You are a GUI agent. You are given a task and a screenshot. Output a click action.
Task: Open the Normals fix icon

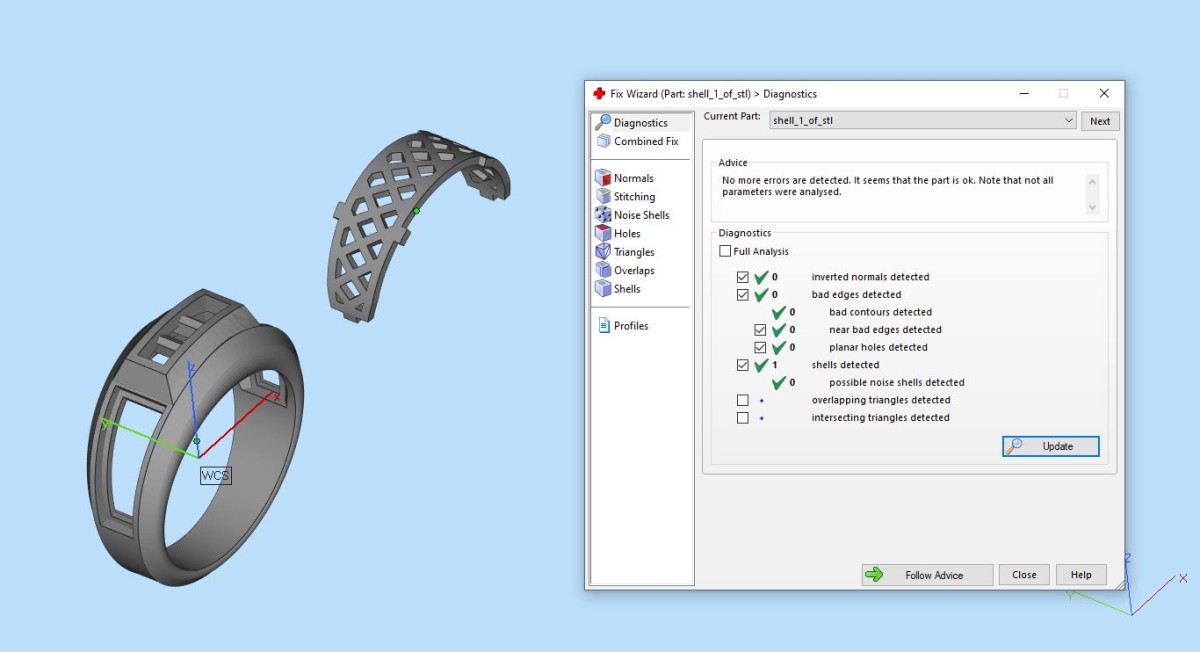tap(603, 178)
